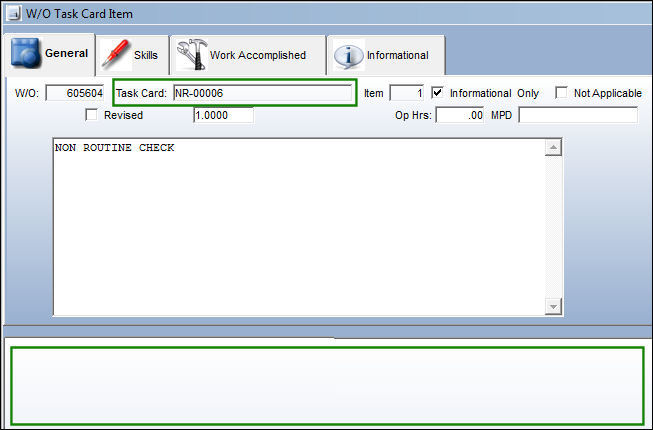This screenshot has width=653, height=430.
Task: Click the revision field showing 1.0000
Action: coord(223,115)
